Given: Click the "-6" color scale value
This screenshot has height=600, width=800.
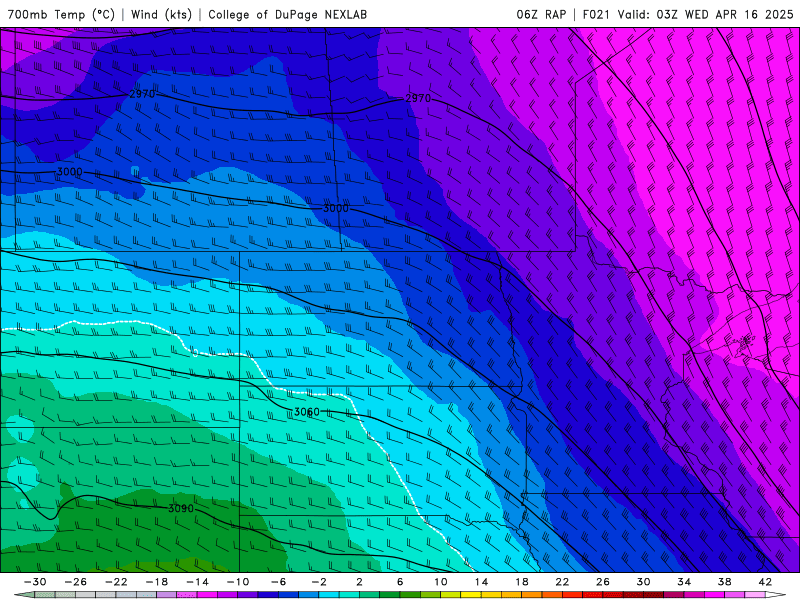Looking at the screenshot, I should 279,582.
